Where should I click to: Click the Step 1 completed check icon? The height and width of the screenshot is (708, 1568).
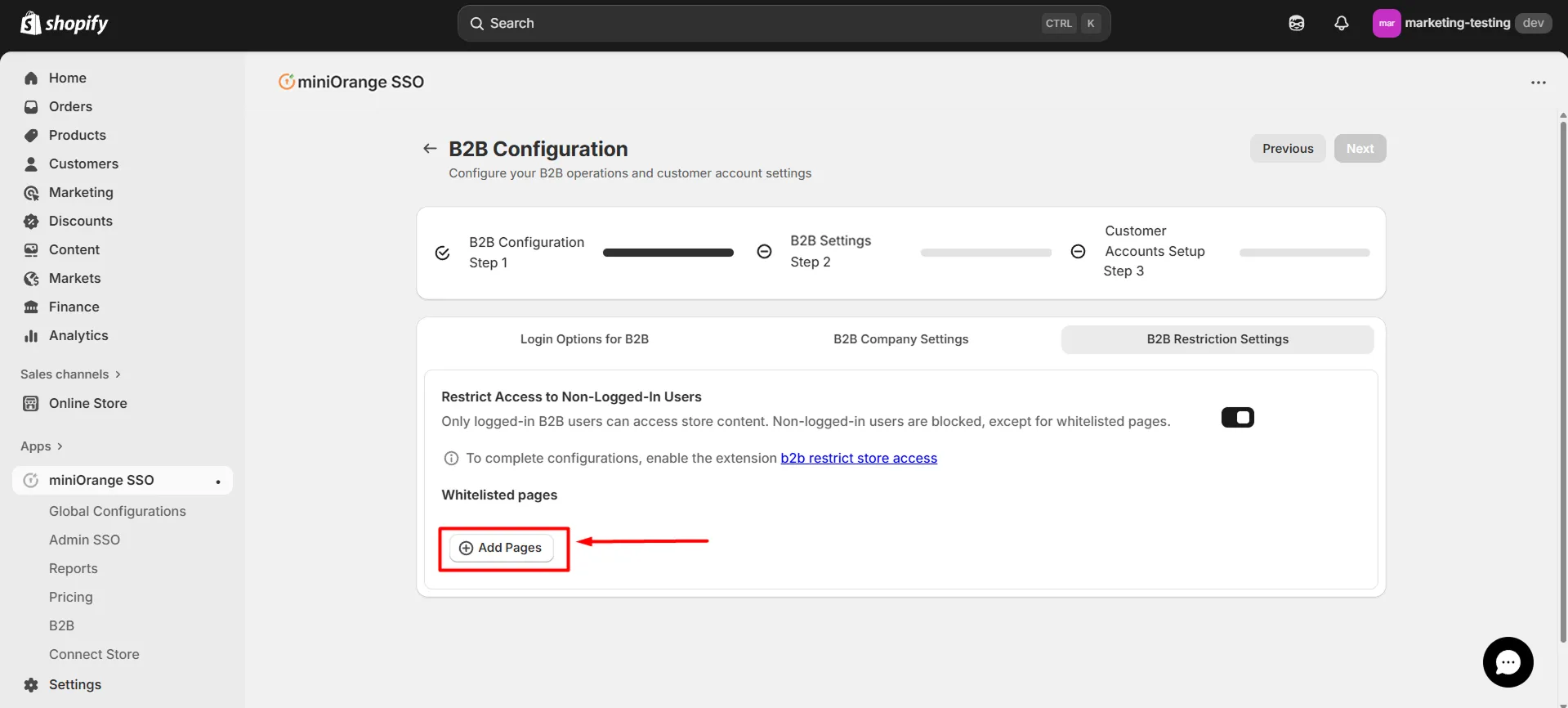(442, 253)
